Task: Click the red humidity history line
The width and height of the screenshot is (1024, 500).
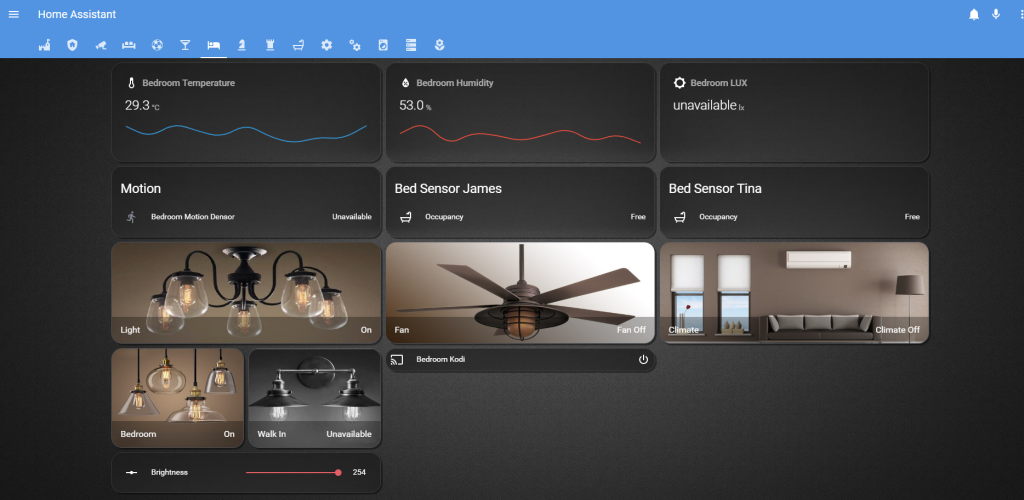Action: [x=520, y=134]
